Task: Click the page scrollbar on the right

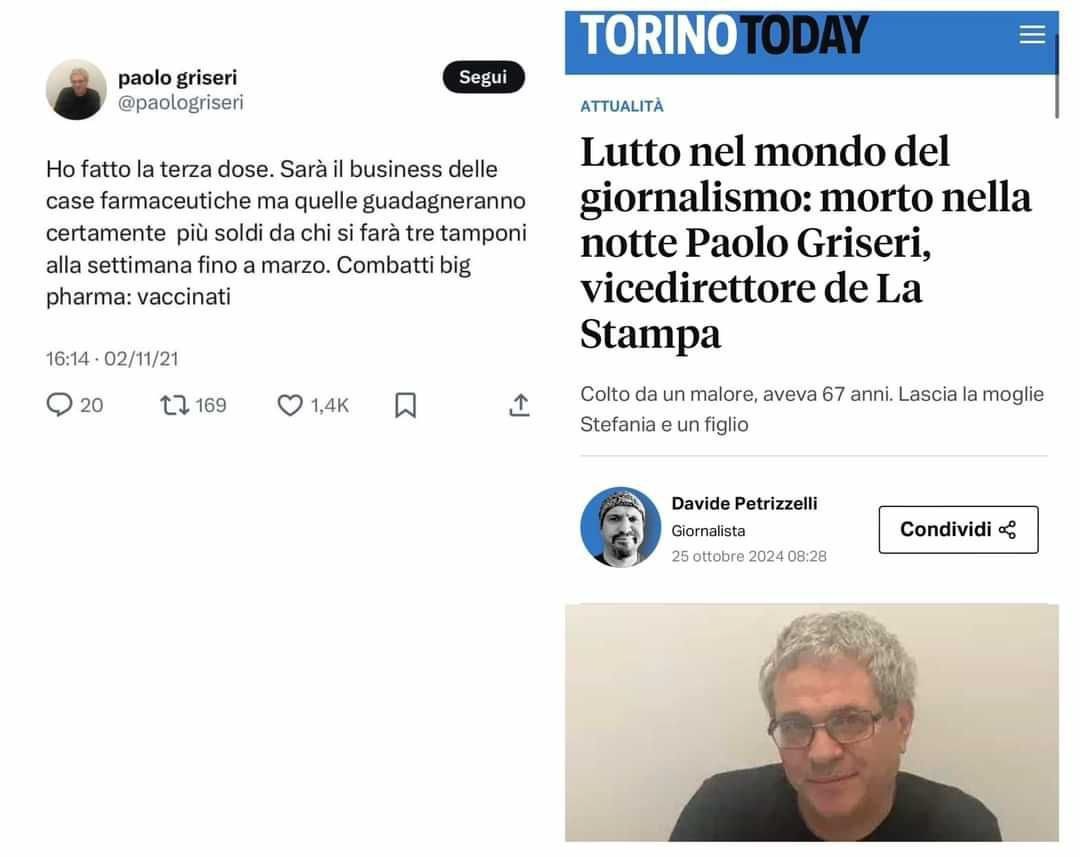Action: tap(1057, 76)
